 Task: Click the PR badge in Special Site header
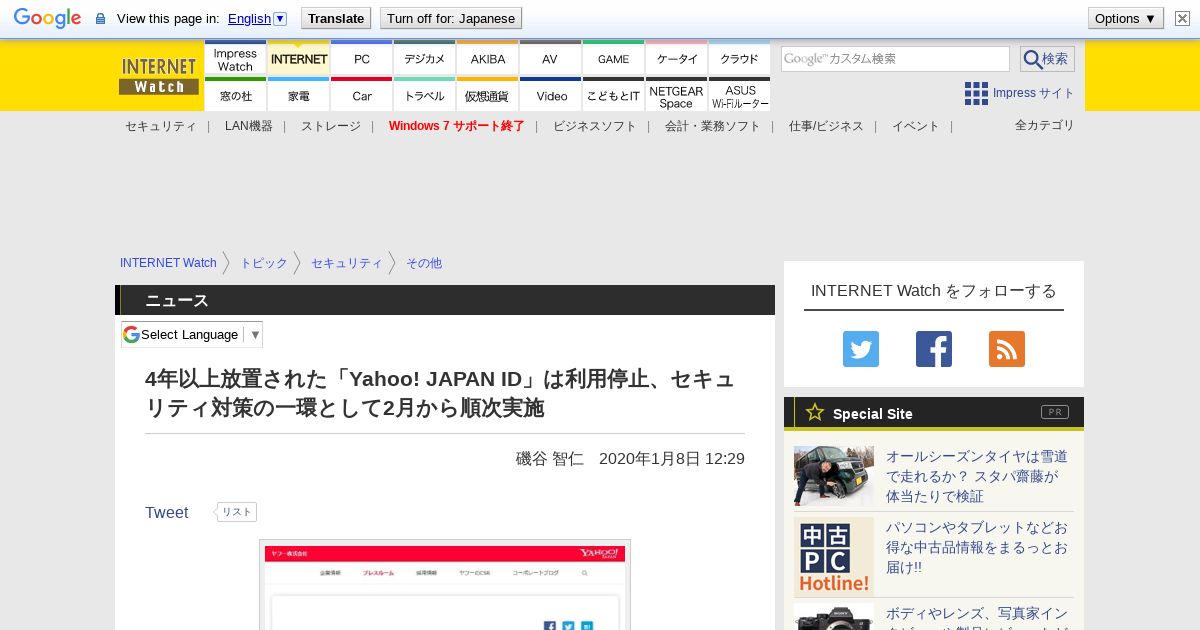coord(1055,412)
